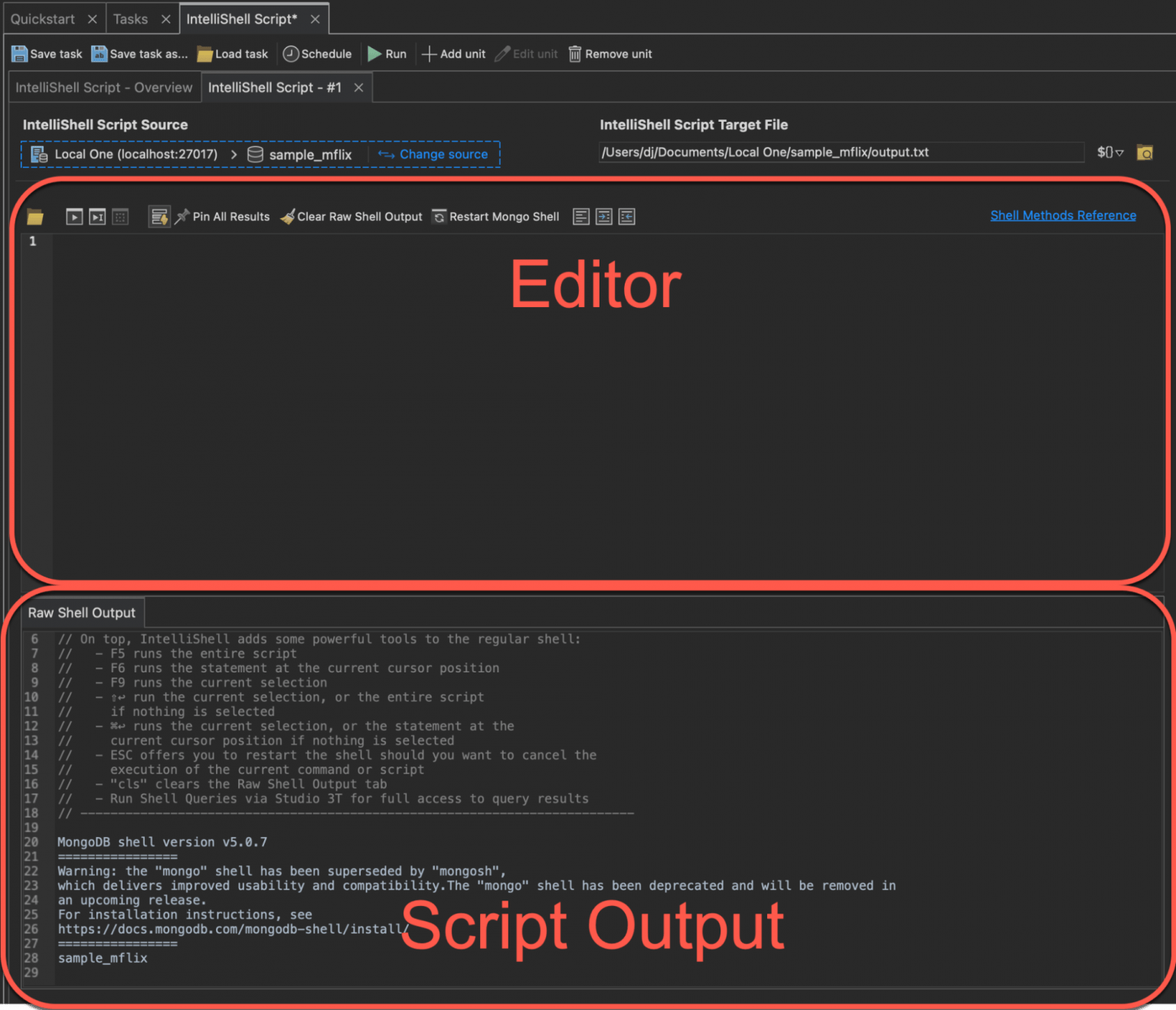The height and width of the screenshot is (1010, 1176).
Task: Browse for target file folder icon
Action: [x=1145, y=152]
